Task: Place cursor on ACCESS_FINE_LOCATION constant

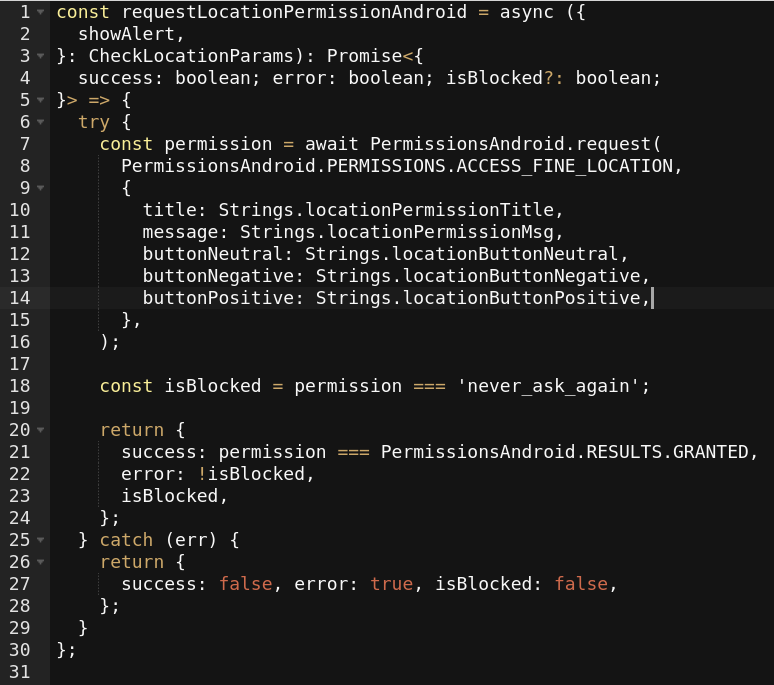Action: (x=565, y=166)
